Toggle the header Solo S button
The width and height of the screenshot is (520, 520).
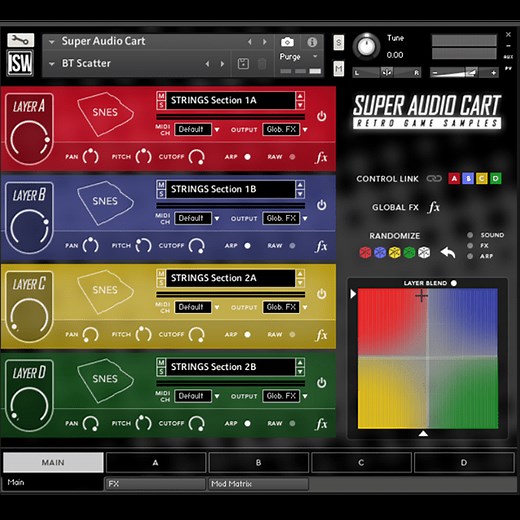tap(339, 42)
